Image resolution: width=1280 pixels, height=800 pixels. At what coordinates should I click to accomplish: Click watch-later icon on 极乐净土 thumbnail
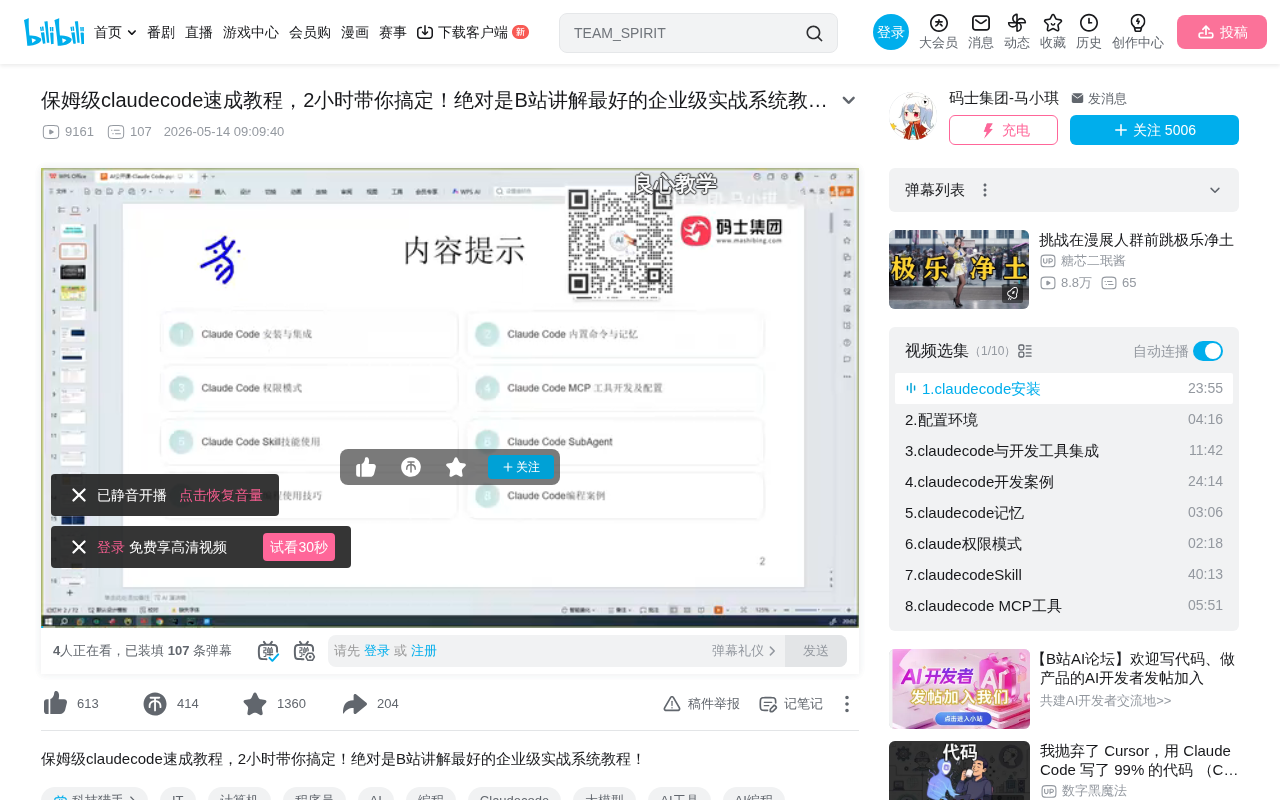click(1013, 293)
